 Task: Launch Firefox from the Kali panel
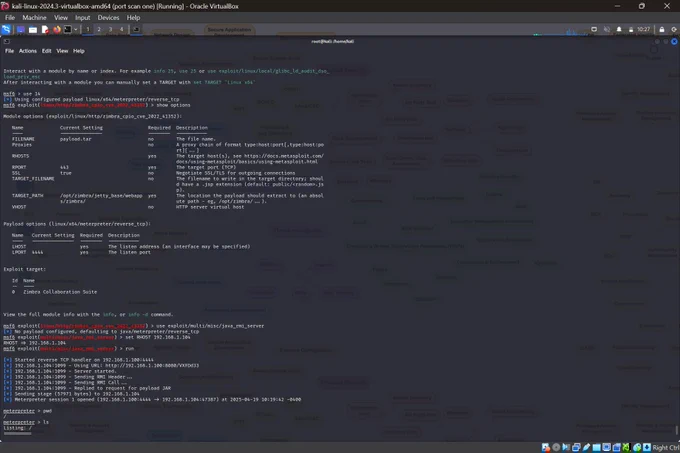(x=57, y=29)
